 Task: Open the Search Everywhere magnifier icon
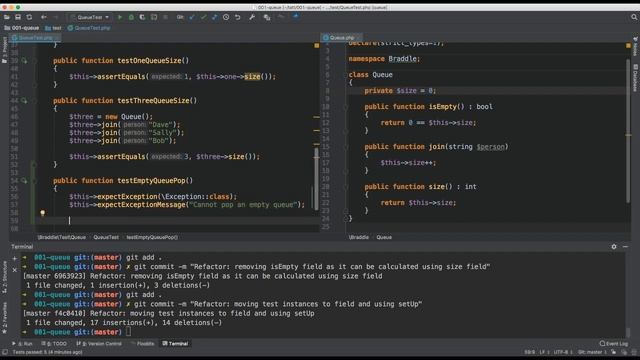pos(634,17)
